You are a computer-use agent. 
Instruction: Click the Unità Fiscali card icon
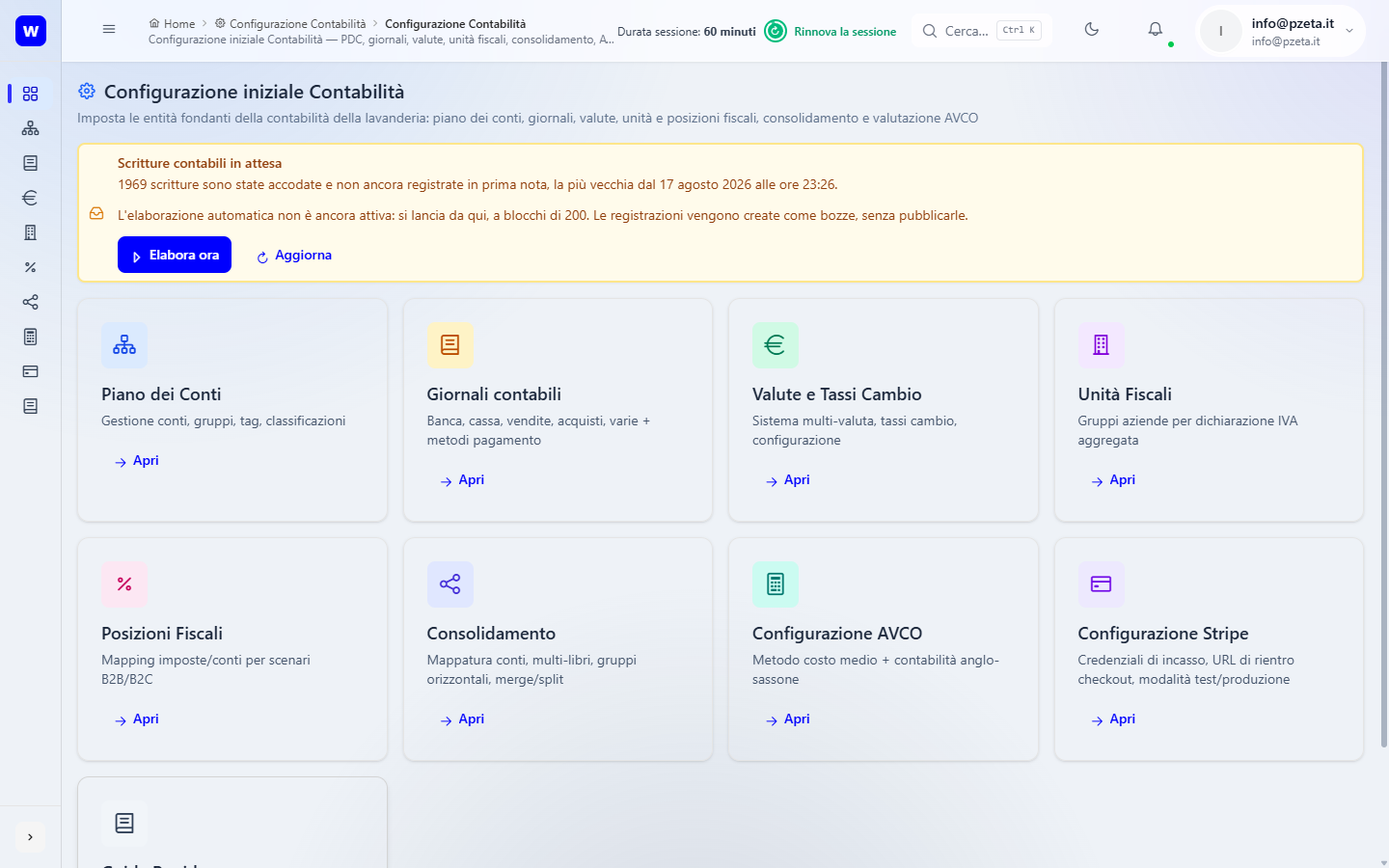click(x=1102, y=345)
